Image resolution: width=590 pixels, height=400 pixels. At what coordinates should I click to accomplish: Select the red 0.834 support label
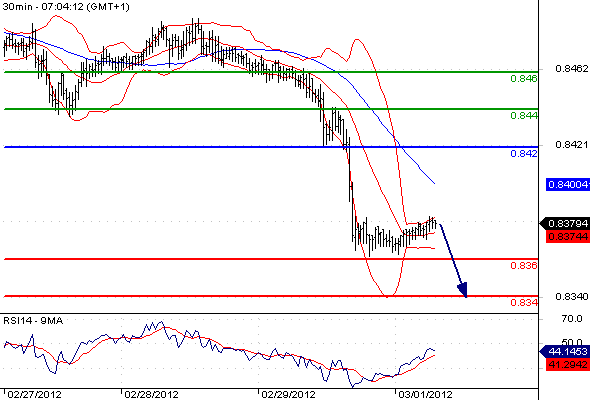[524, 303]
